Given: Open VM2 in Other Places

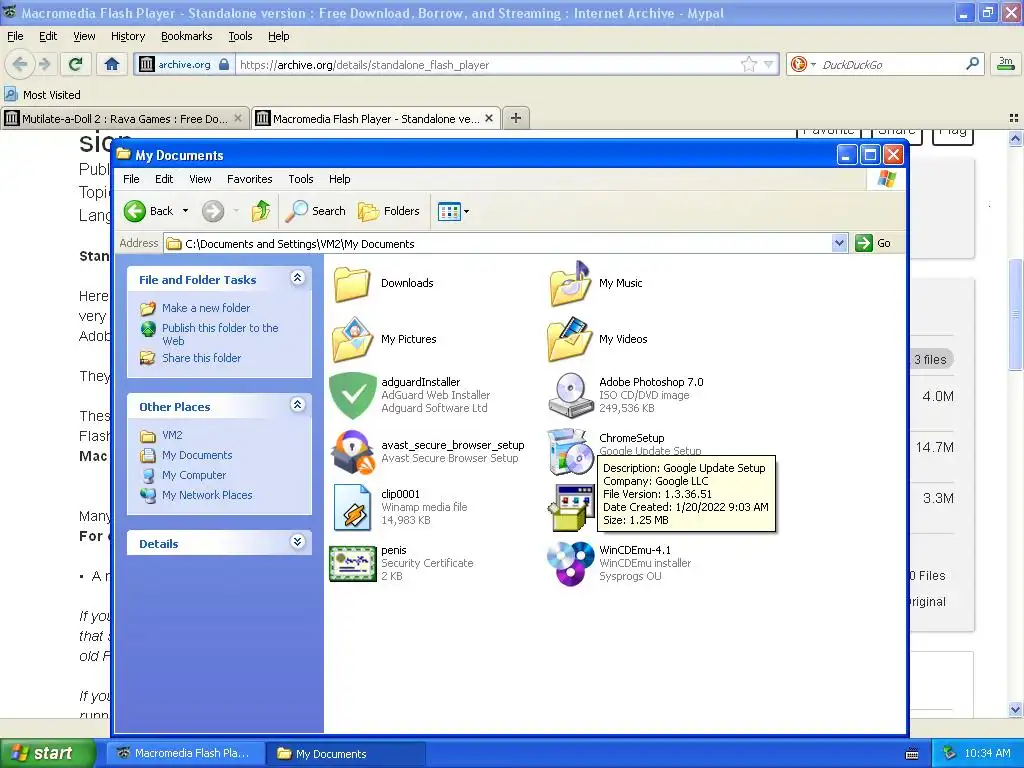Looking at the screenshot, I should coord(172,435).
